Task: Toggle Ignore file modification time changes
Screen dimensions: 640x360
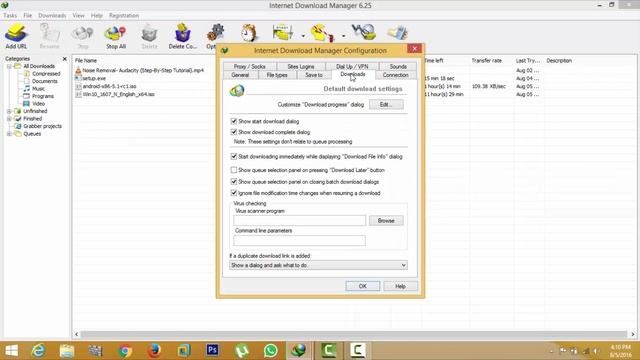Action: click(x=234, y=193)
